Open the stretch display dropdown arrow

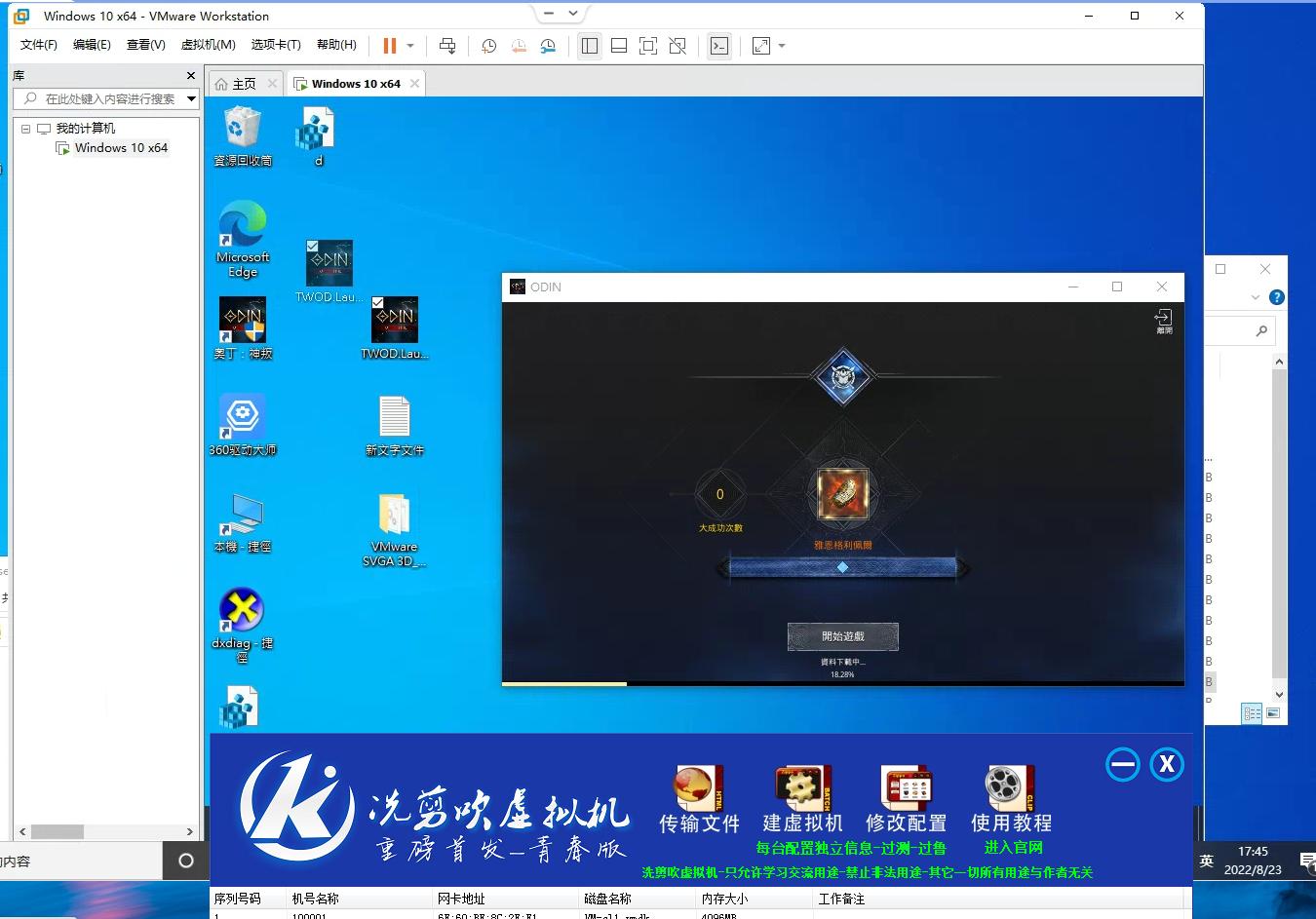[x=782, y=46]
